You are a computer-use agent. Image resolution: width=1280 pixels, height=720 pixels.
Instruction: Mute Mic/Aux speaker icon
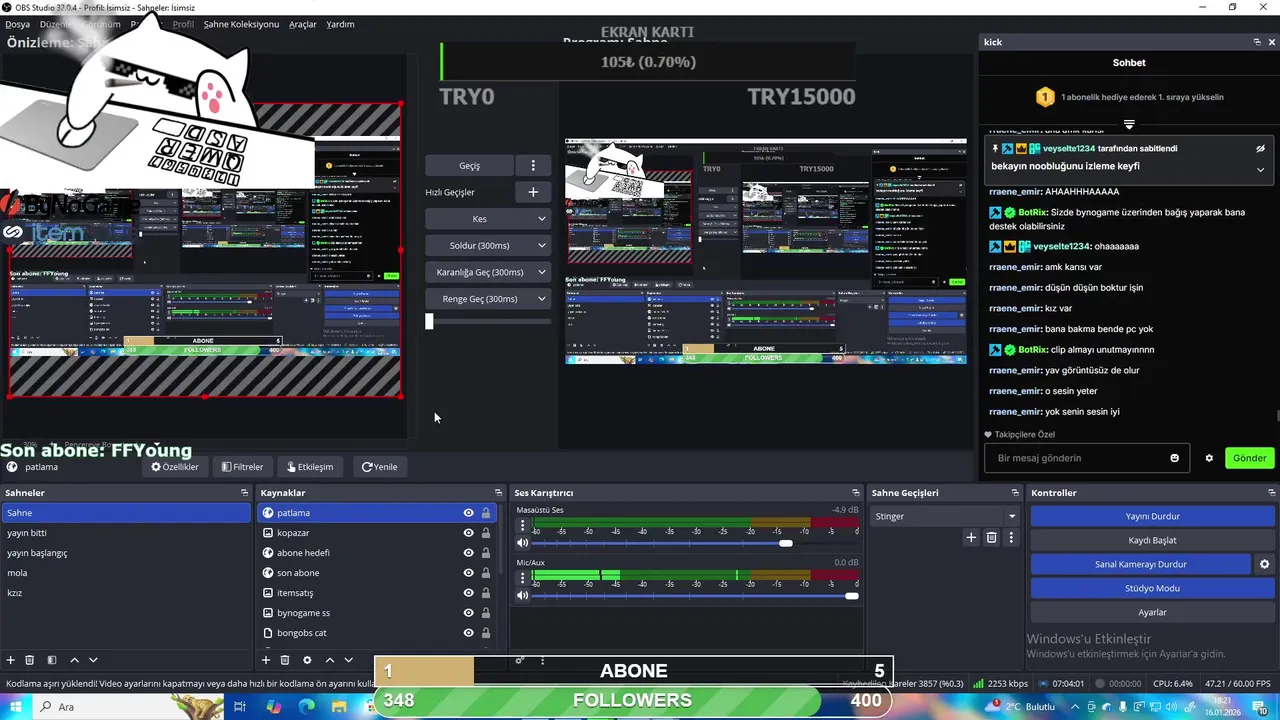tap(522, 596)
